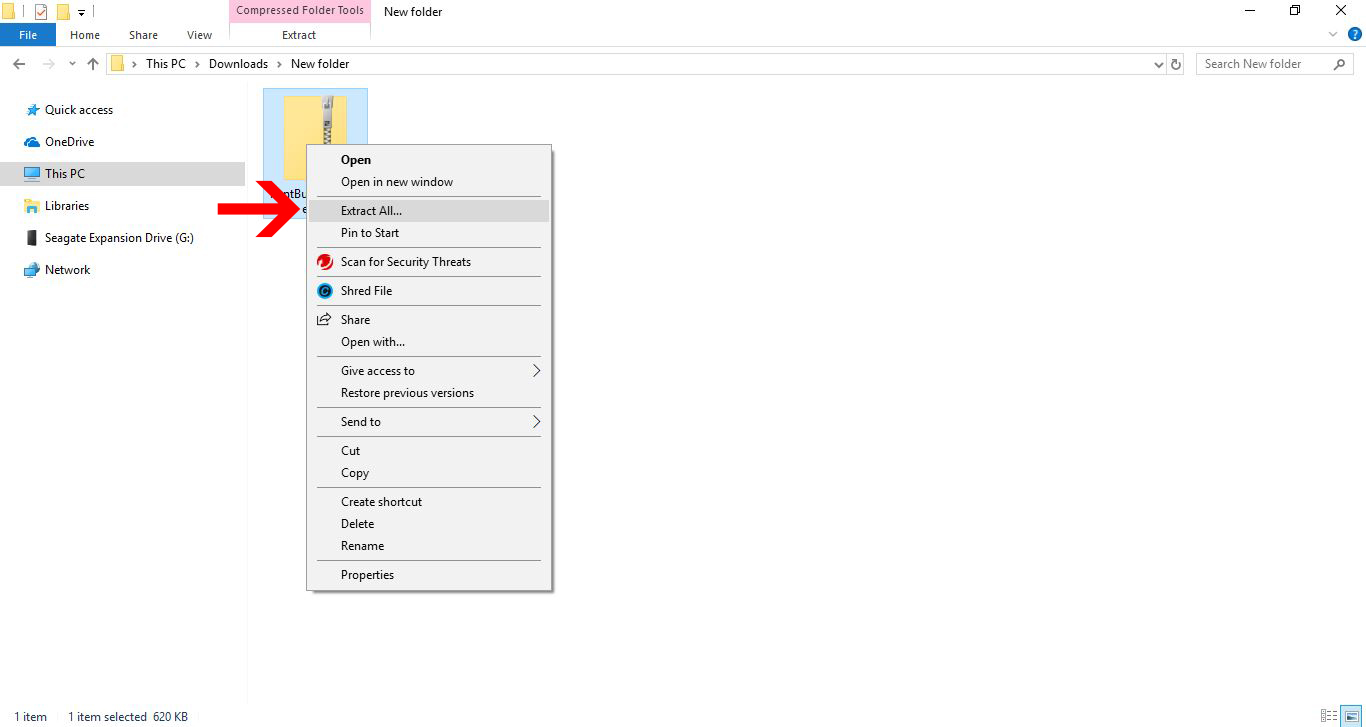
Task: Click the Trend Micro scan icon
Action: point(324,262)
